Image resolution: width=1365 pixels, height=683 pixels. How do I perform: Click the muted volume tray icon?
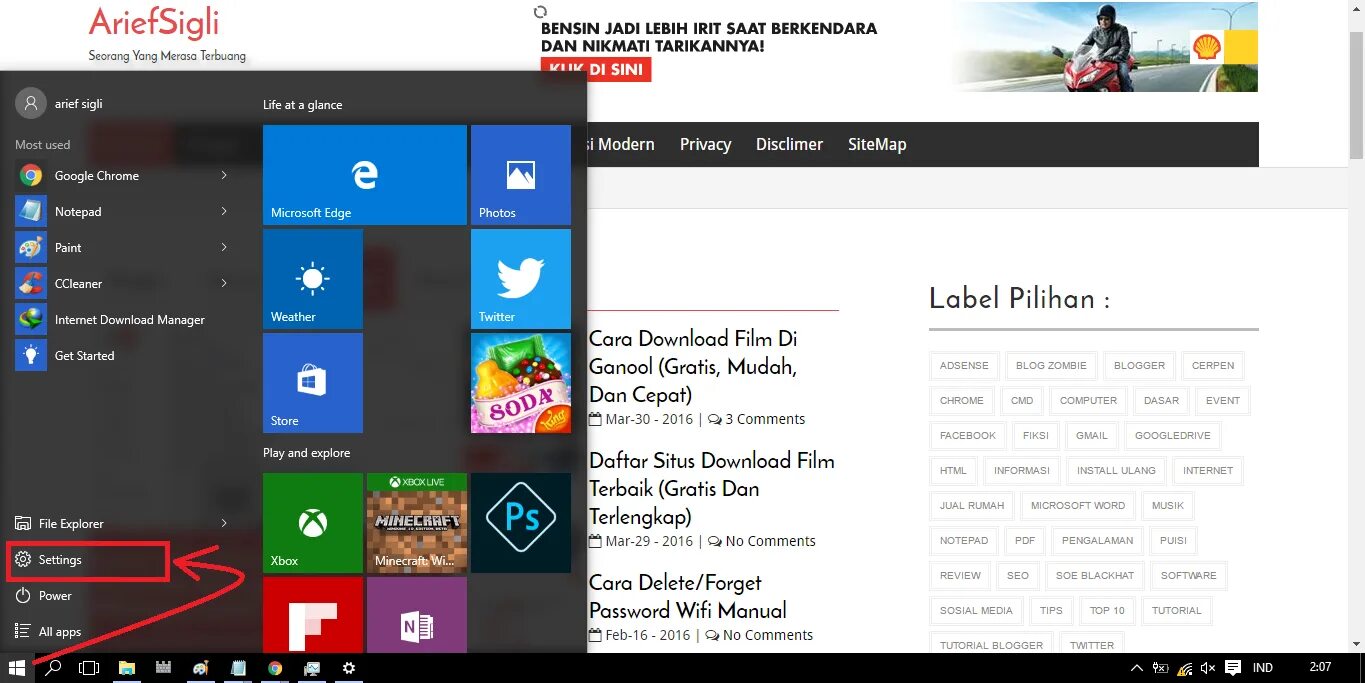(1208, 668)
